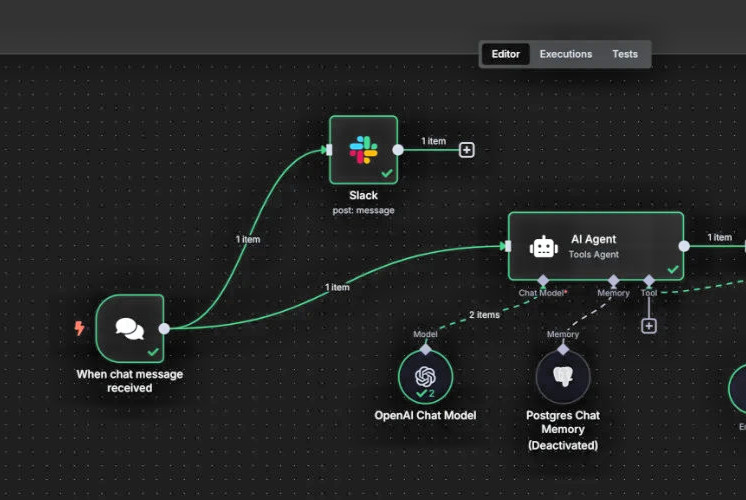Viewport: 746px width, 500px height.
Task: Open the Tests tab
Action: [x=625, y=54]
